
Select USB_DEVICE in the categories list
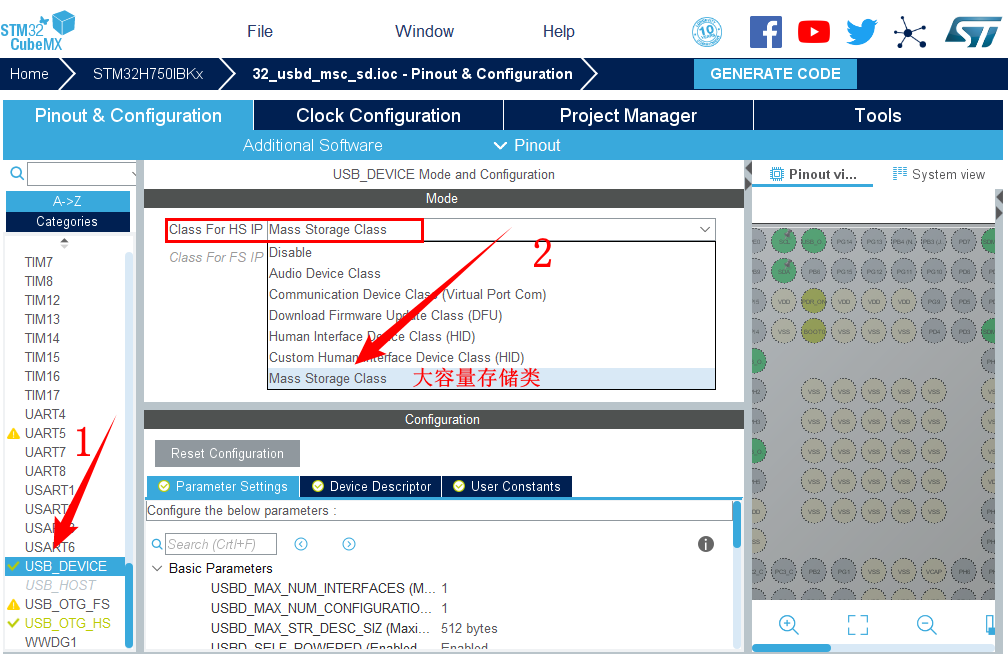[x=65, y=566]
